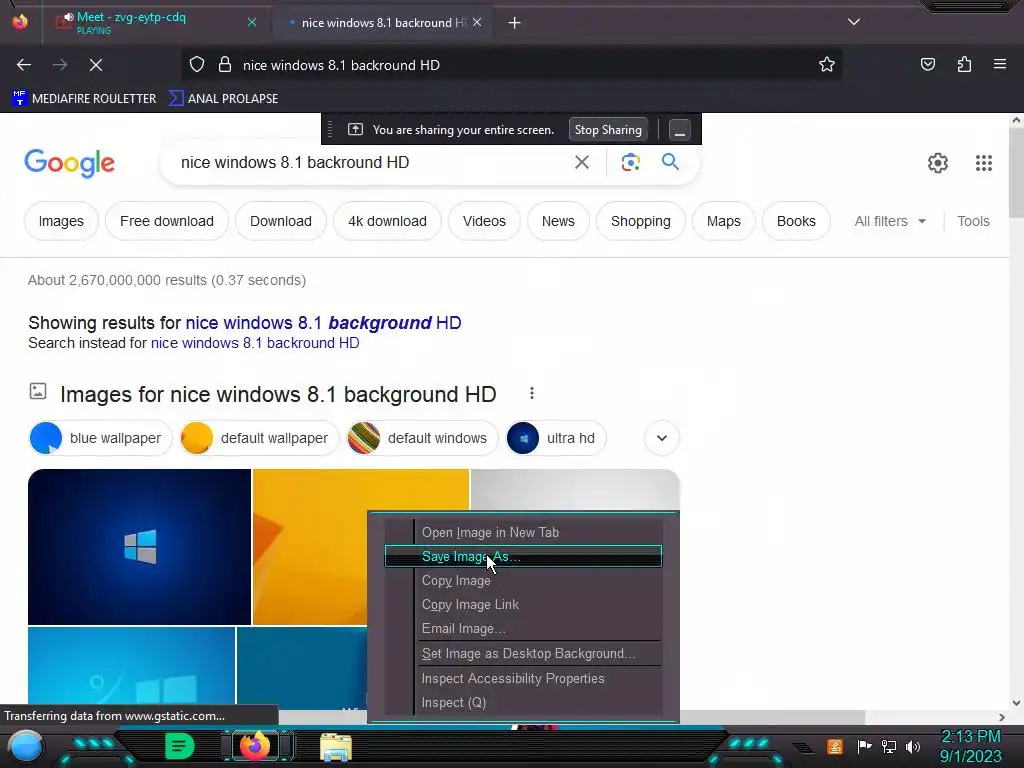
Task: Open a new tab with plus button
Action: (x=515, y=23)
